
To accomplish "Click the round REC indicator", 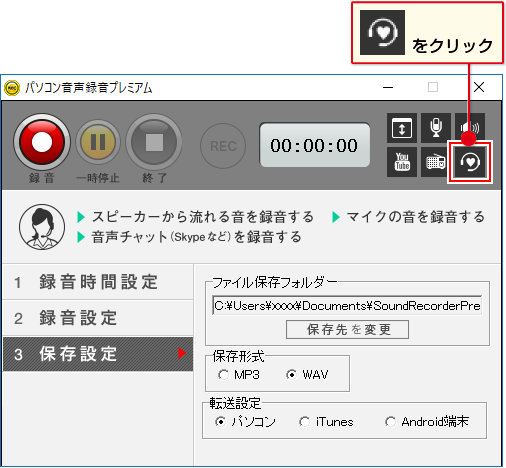I will (223, 146).
